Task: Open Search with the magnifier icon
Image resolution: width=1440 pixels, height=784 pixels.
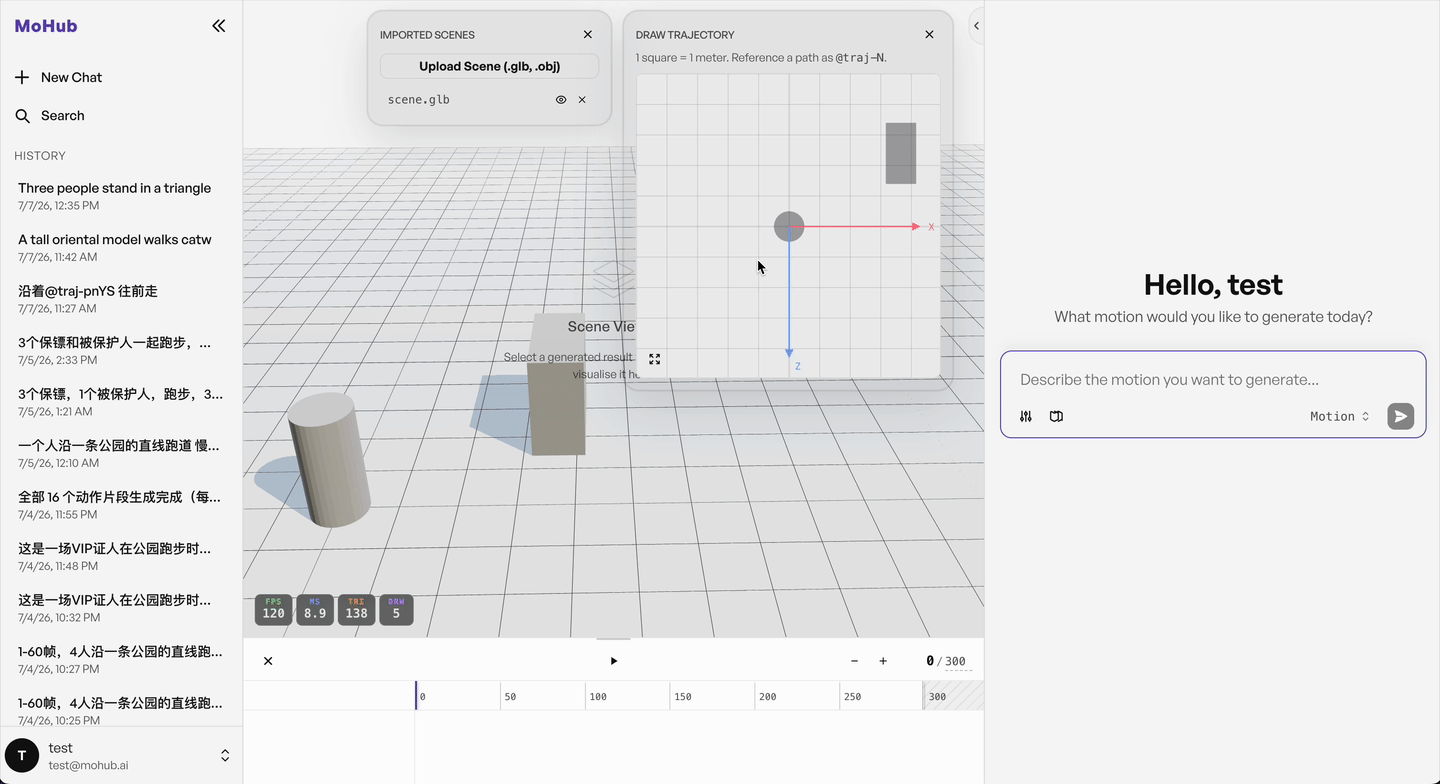Action: point(22,116)
